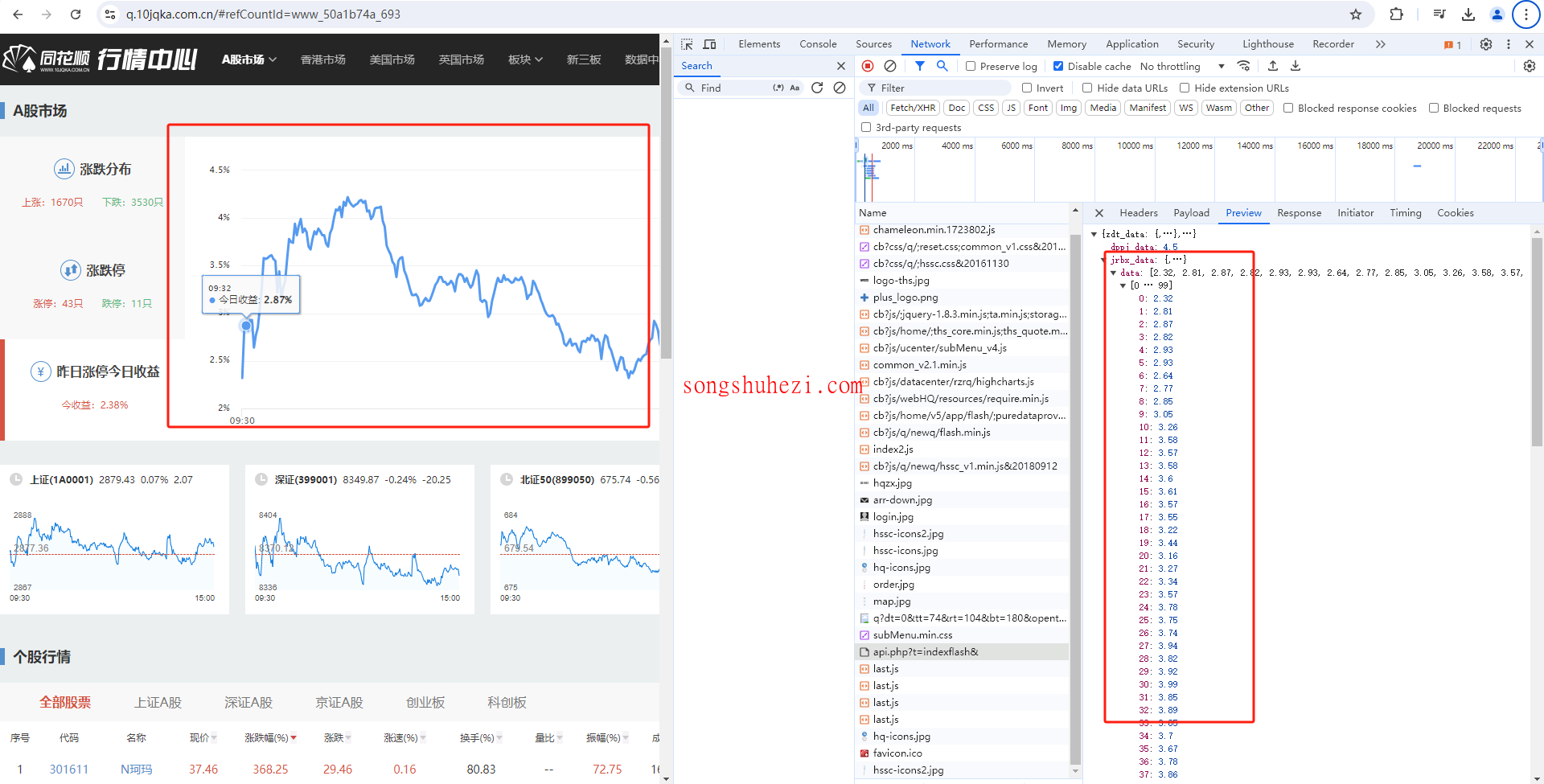
Task: Click the import HAR upload icon
Action: pyautogui.click(x=1273, y=66)
